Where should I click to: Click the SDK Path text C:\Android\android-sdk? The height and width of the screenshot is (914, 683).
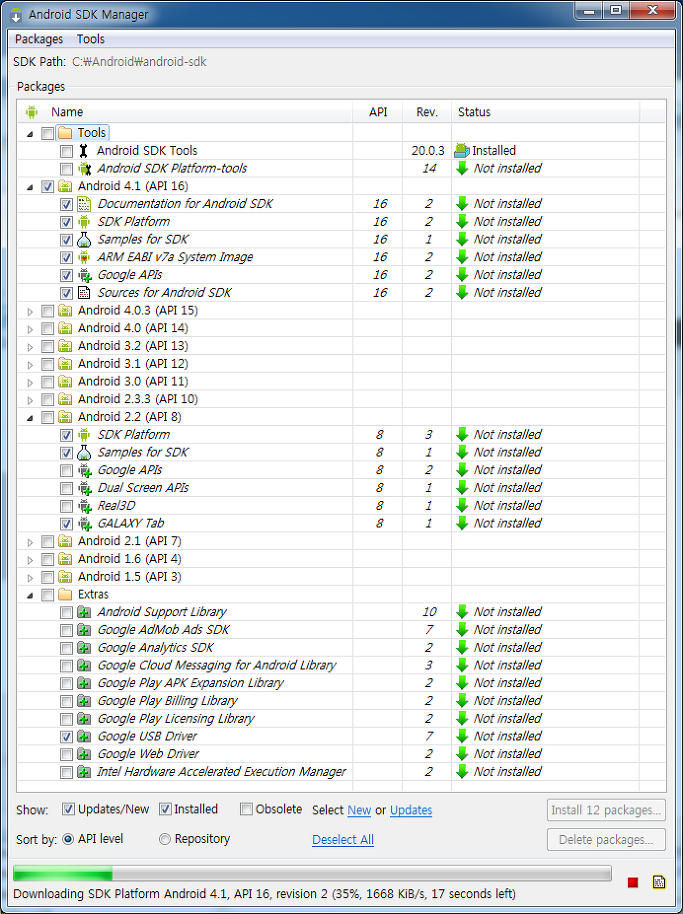tap(139, 62)
